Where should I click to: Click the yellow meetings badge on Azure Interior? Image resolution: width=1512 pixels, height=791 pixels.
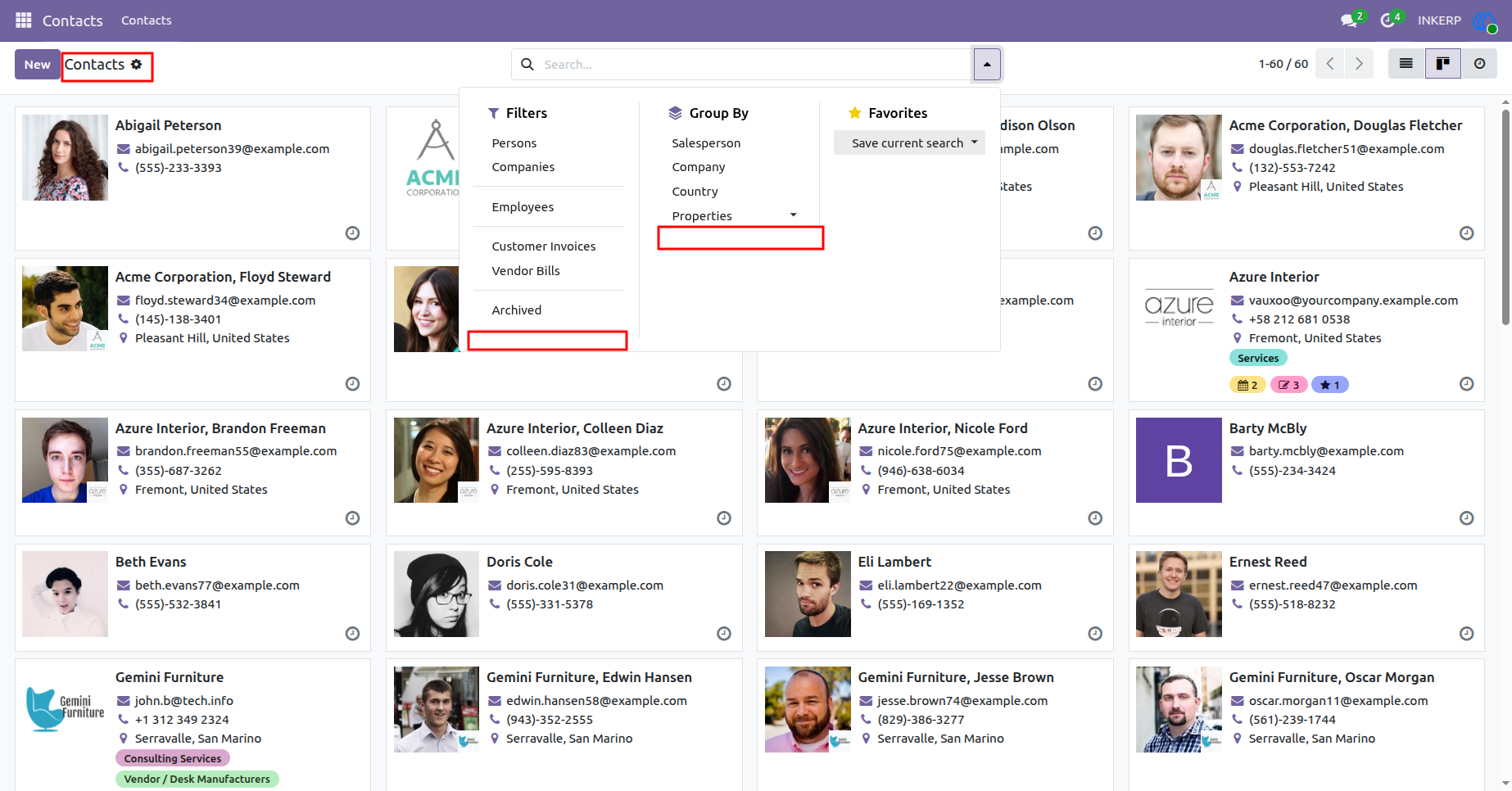(x=1247, y=385)
